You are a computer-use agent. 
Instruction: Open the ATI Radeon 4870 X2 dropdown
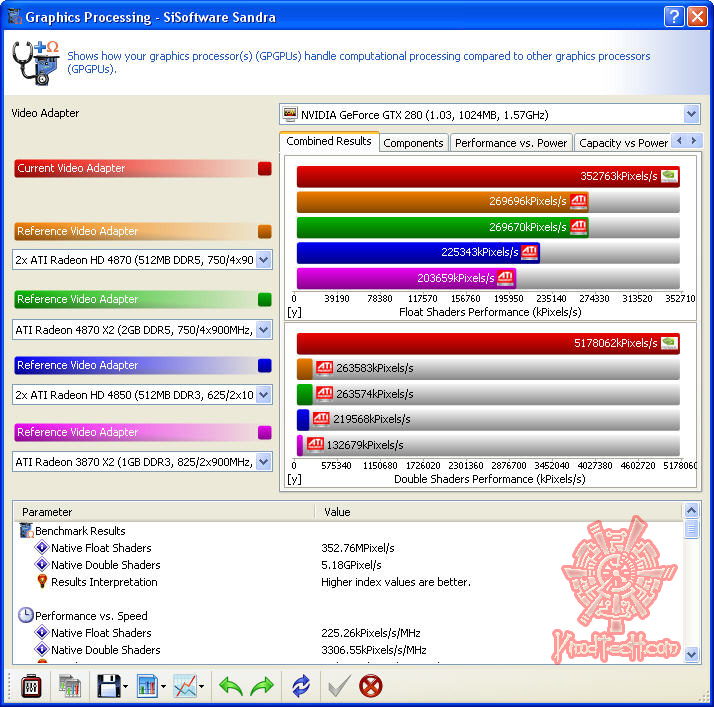click(x=264, y=329)
